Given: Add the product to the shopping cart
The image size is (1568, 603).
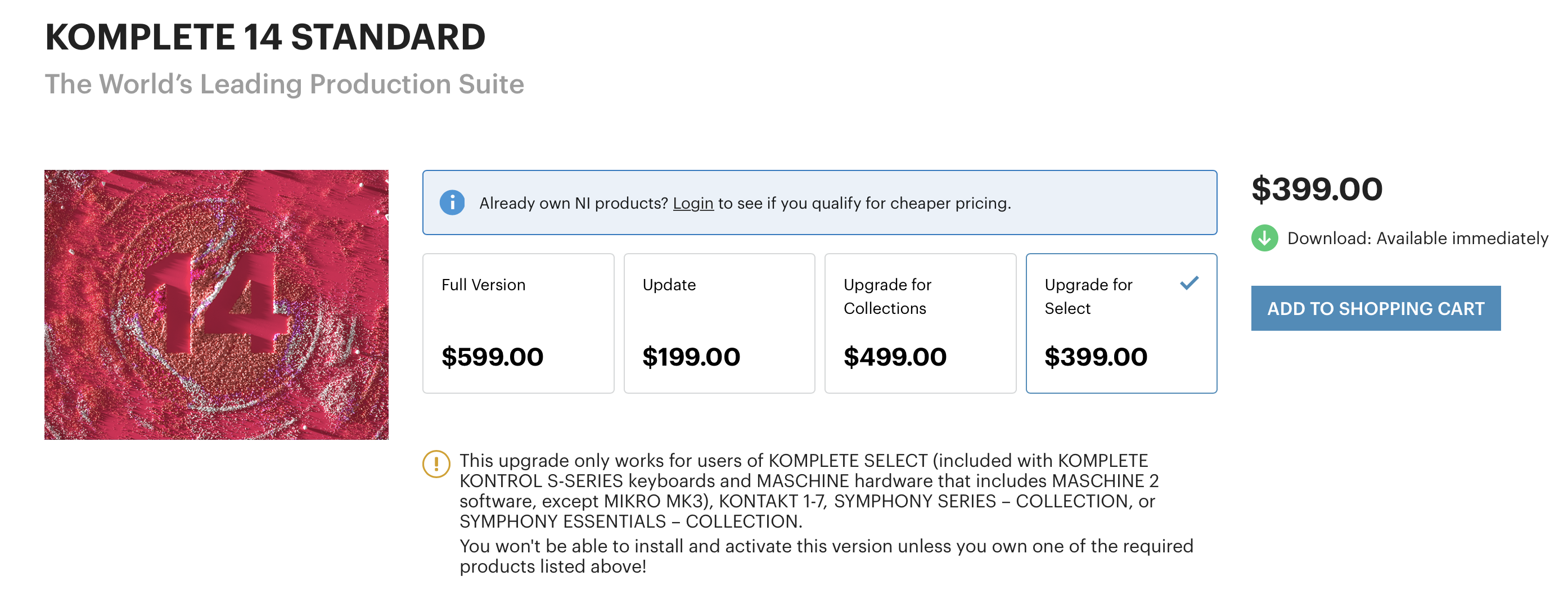Looking at the screenshot, I should [x=1376, y=308].
